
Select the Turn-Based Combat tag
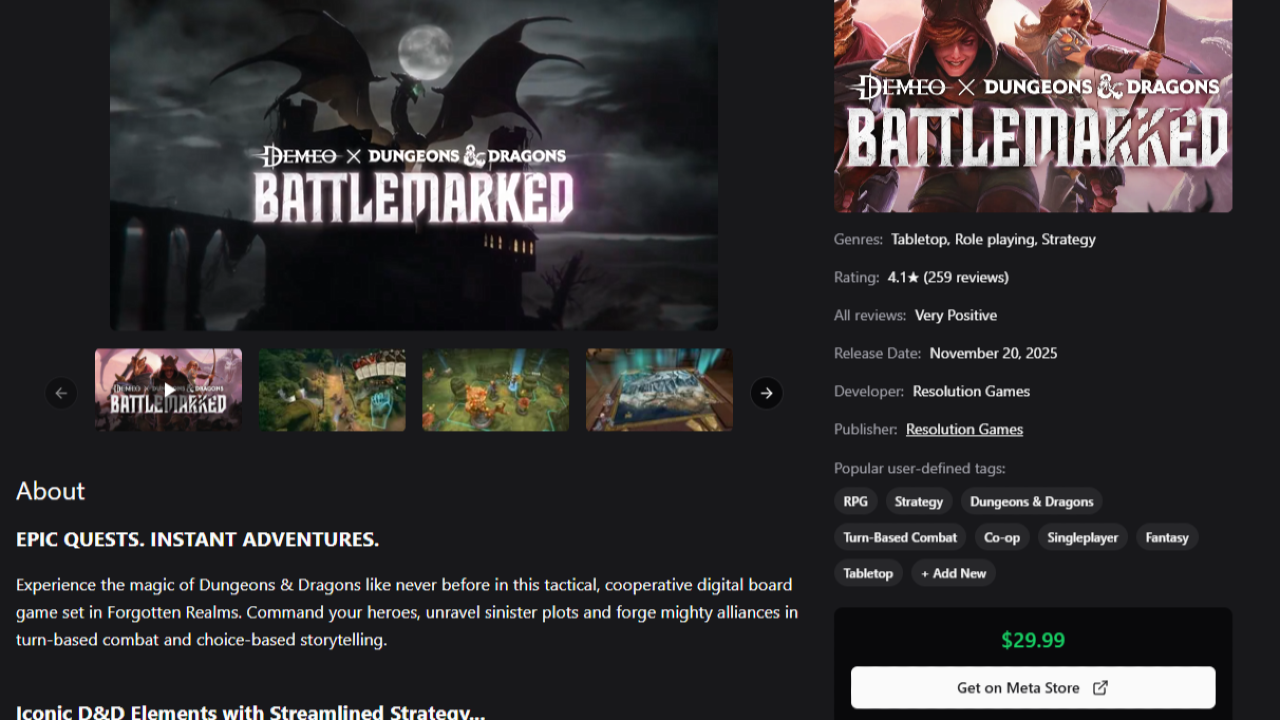(899, 537)
